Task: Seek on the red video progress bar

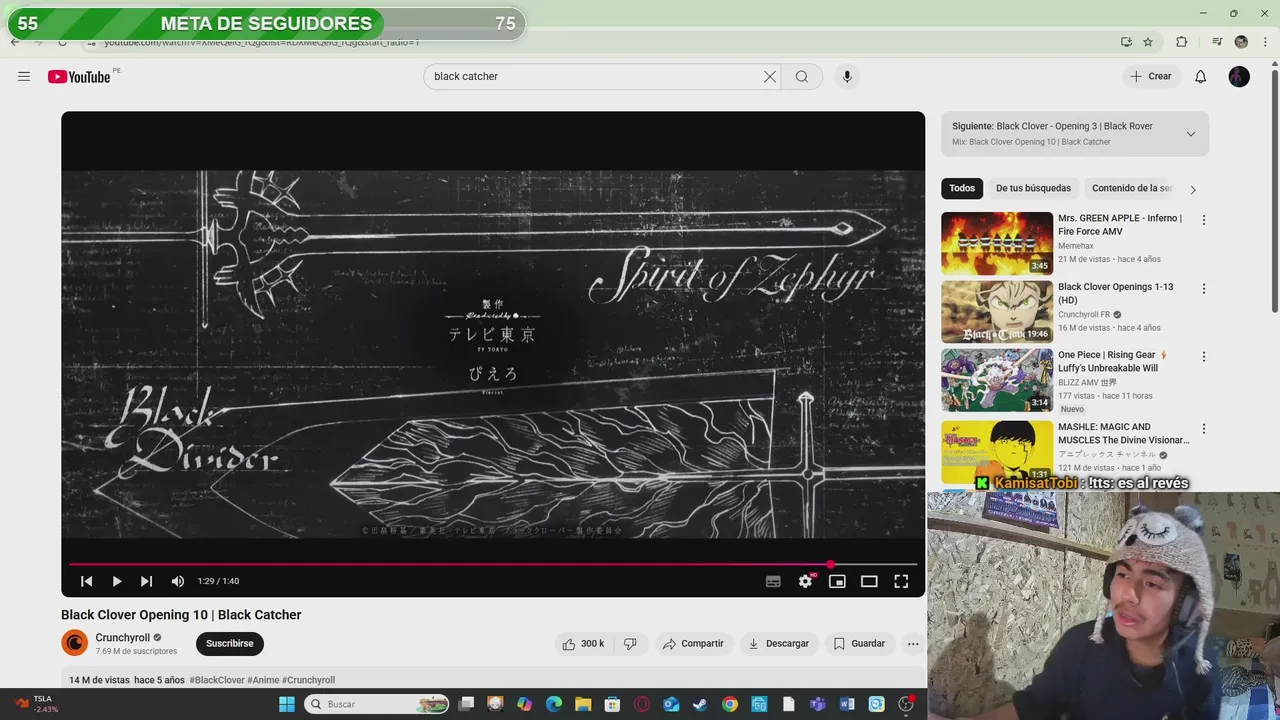Action: (x=493, y=565)
